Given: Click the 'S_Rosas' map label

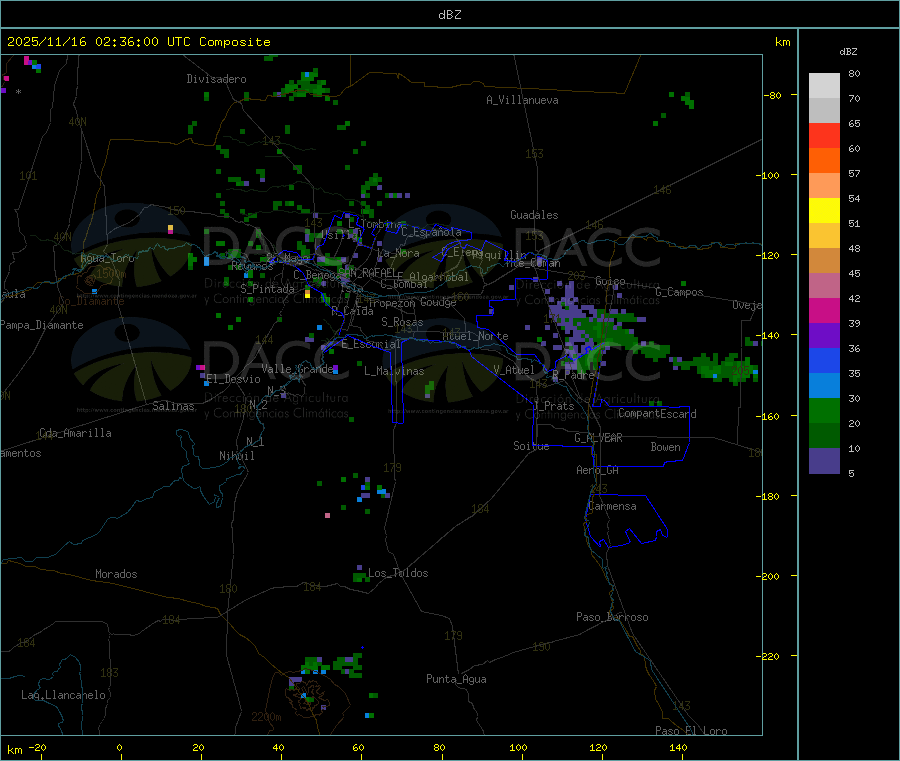Looking at the screenshot, I should 402,322.
